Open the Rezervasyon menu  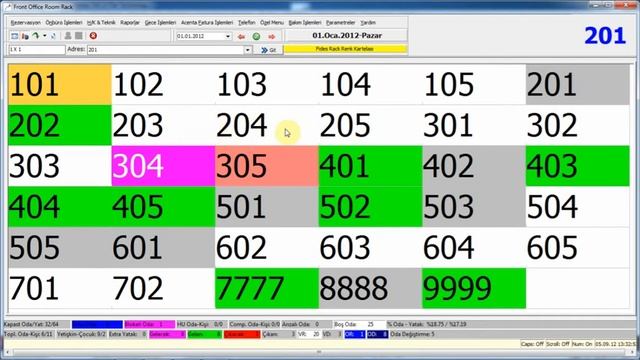[x=26, y=22]
